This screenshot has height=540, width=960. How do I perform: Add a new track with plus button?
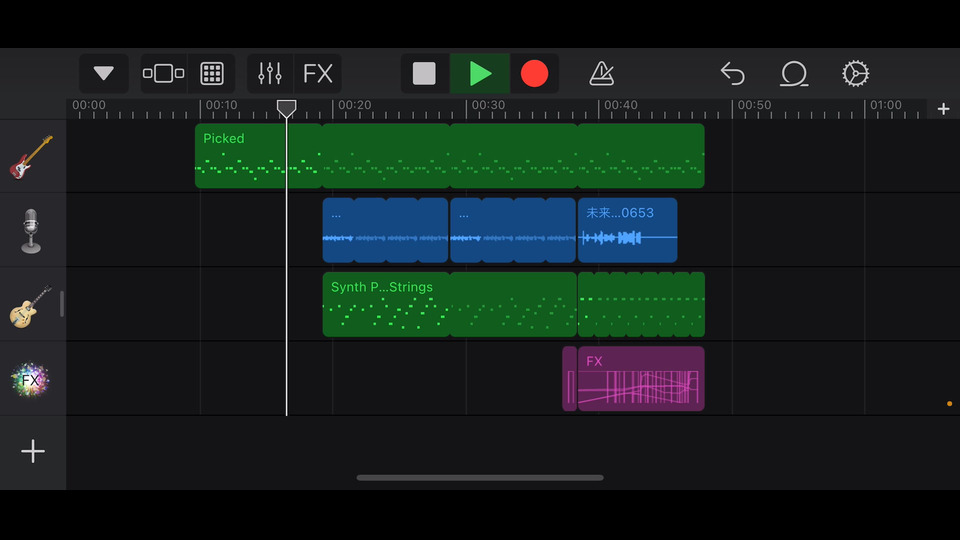(33, 452)
